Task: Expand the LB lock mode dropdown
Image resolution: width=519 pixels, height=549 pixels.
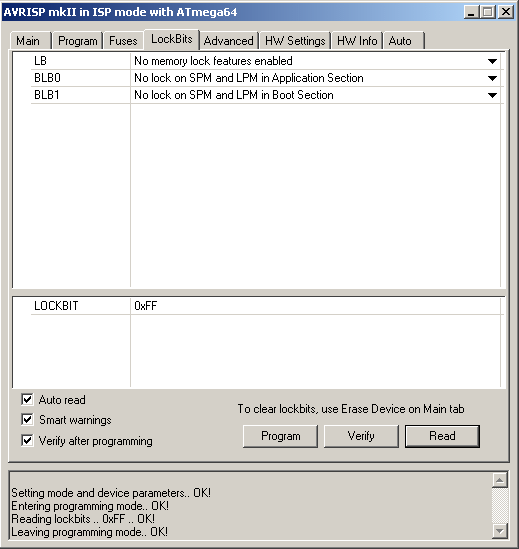Action: (x=492, y=61)
